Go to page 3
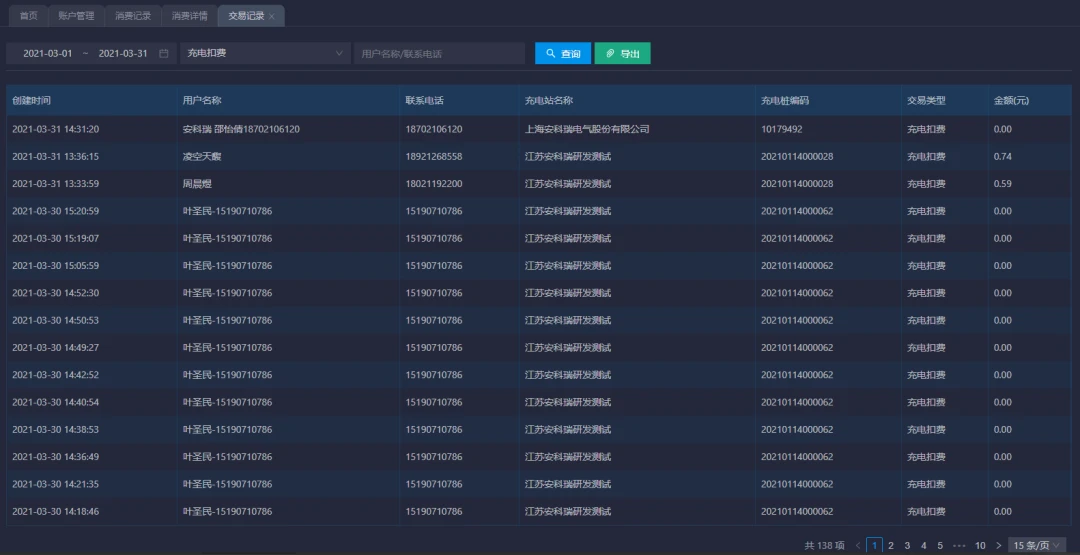Image resolution: width=1080 pixels, height=555 pixels. [x=907, y=545]
